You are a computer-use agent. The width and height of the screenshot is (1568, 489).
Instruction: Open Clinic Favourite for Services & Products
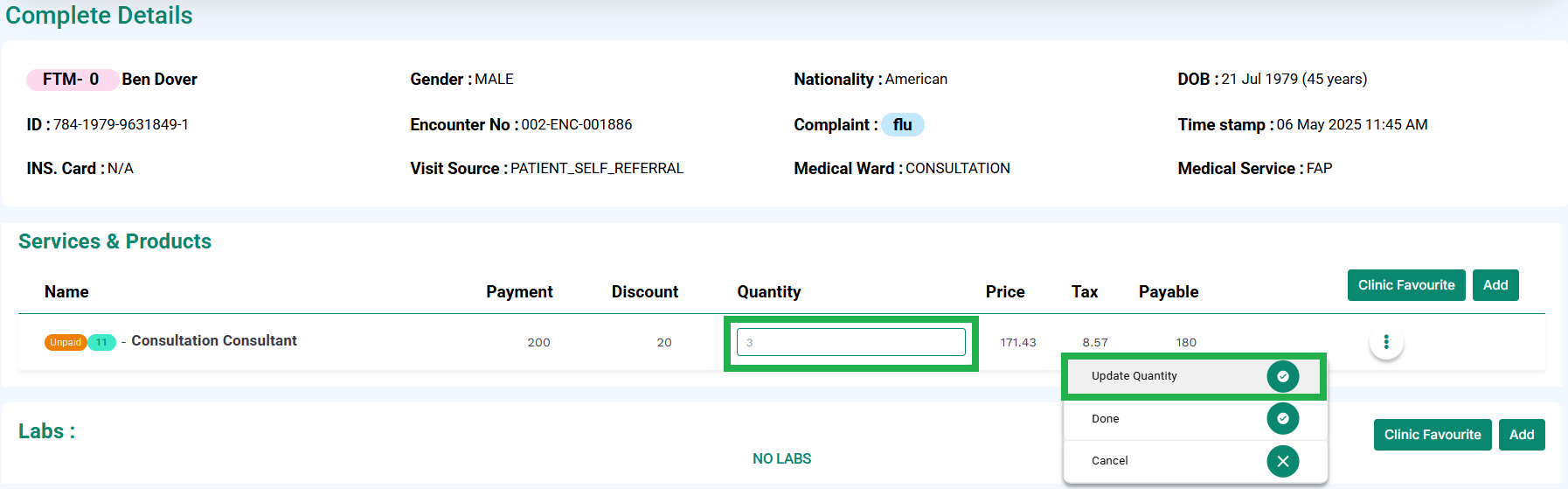(1406, 285)
